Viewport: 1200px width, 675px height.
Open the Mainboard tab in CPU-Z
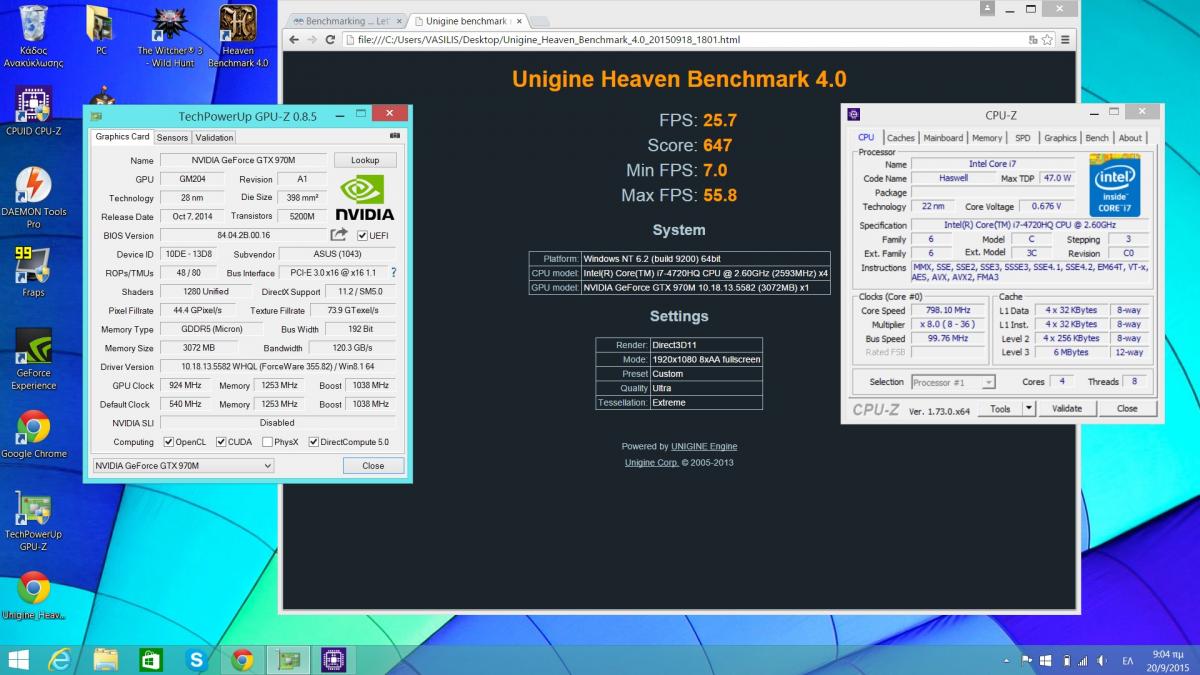tap(943, 138)
